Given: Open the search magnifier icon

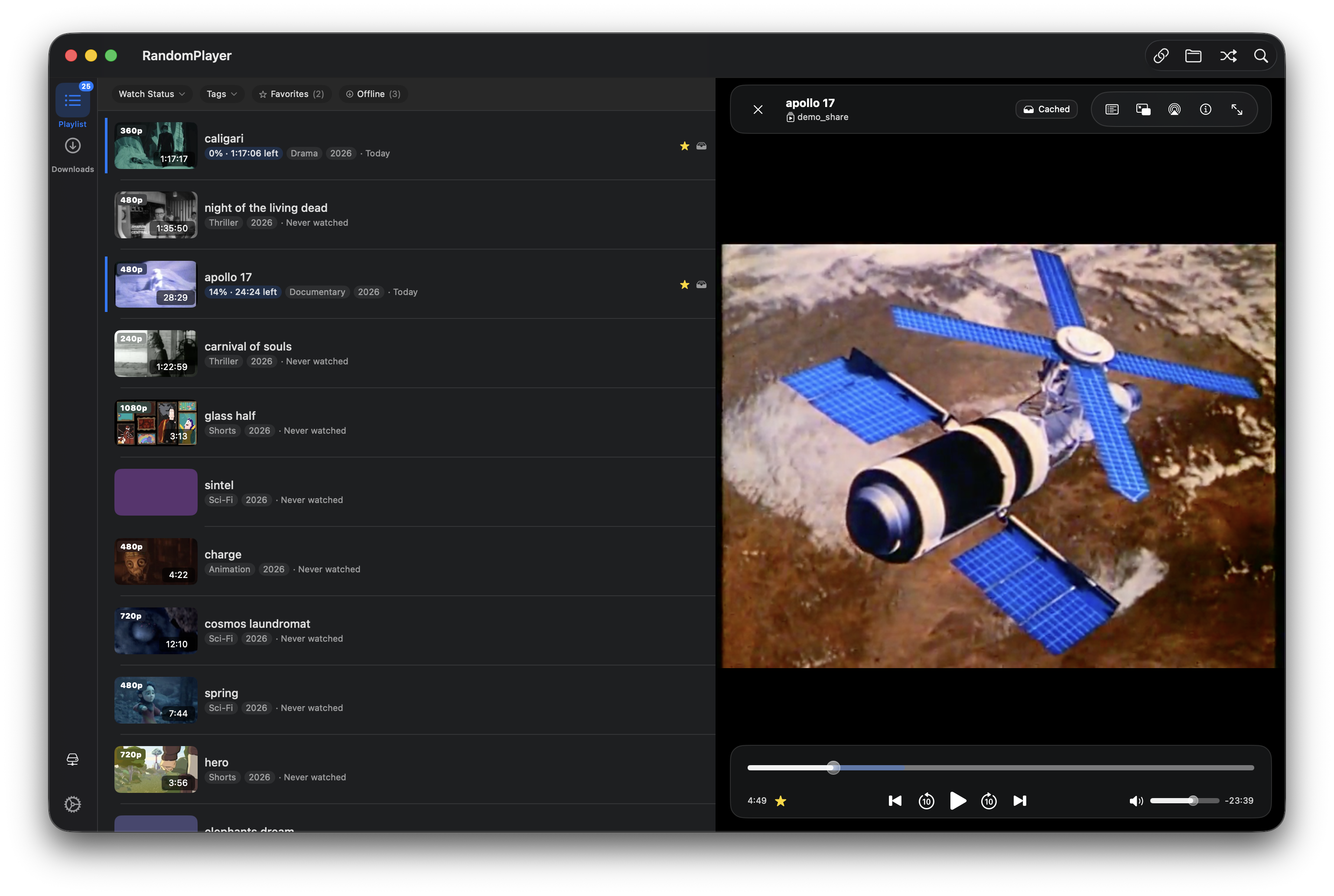Looking at the screenshot, I should (x=1261, y=55).
